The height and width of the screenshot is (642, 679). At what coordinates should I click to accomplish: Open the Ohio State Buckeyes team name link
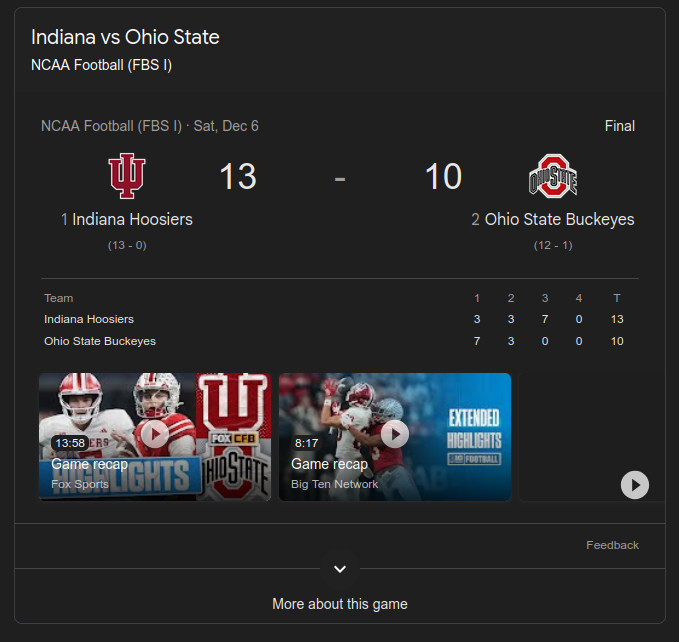559,219
